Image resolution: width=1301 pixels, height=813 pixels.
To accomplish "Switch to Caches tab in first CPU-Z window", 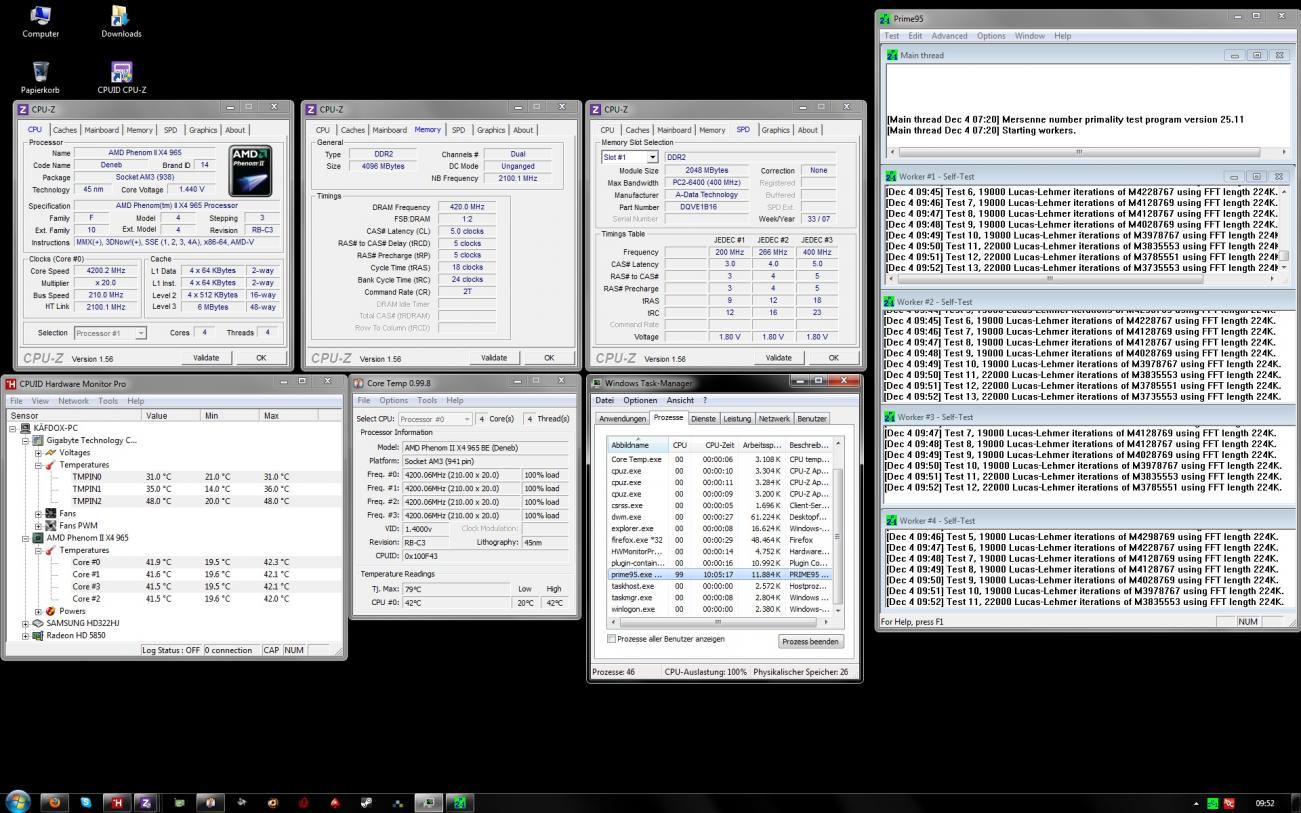I will [x=64, y=130].
